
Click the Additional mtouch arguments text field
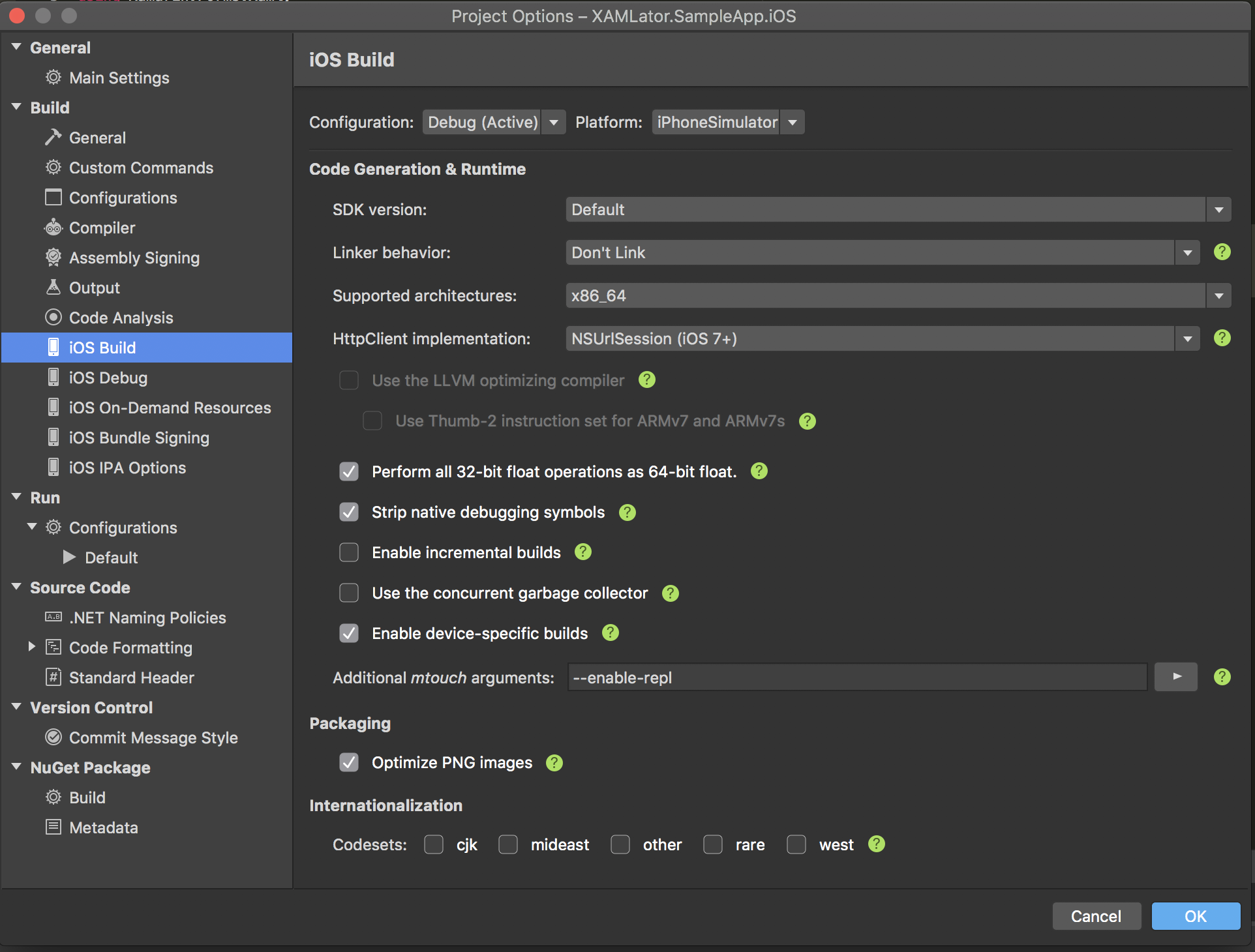(x=856, y=677)
